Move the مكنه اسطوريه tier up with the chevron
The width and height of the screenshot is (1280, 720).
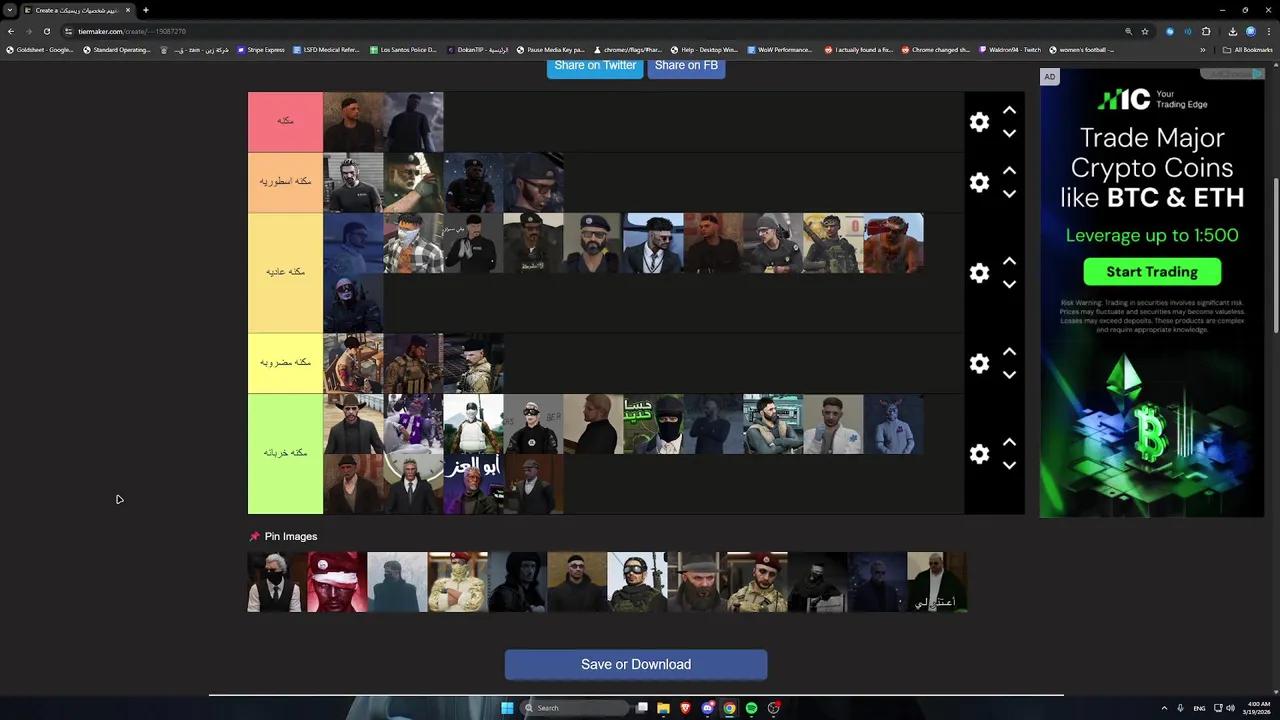pyautogui.click(x=1009, y=170)
